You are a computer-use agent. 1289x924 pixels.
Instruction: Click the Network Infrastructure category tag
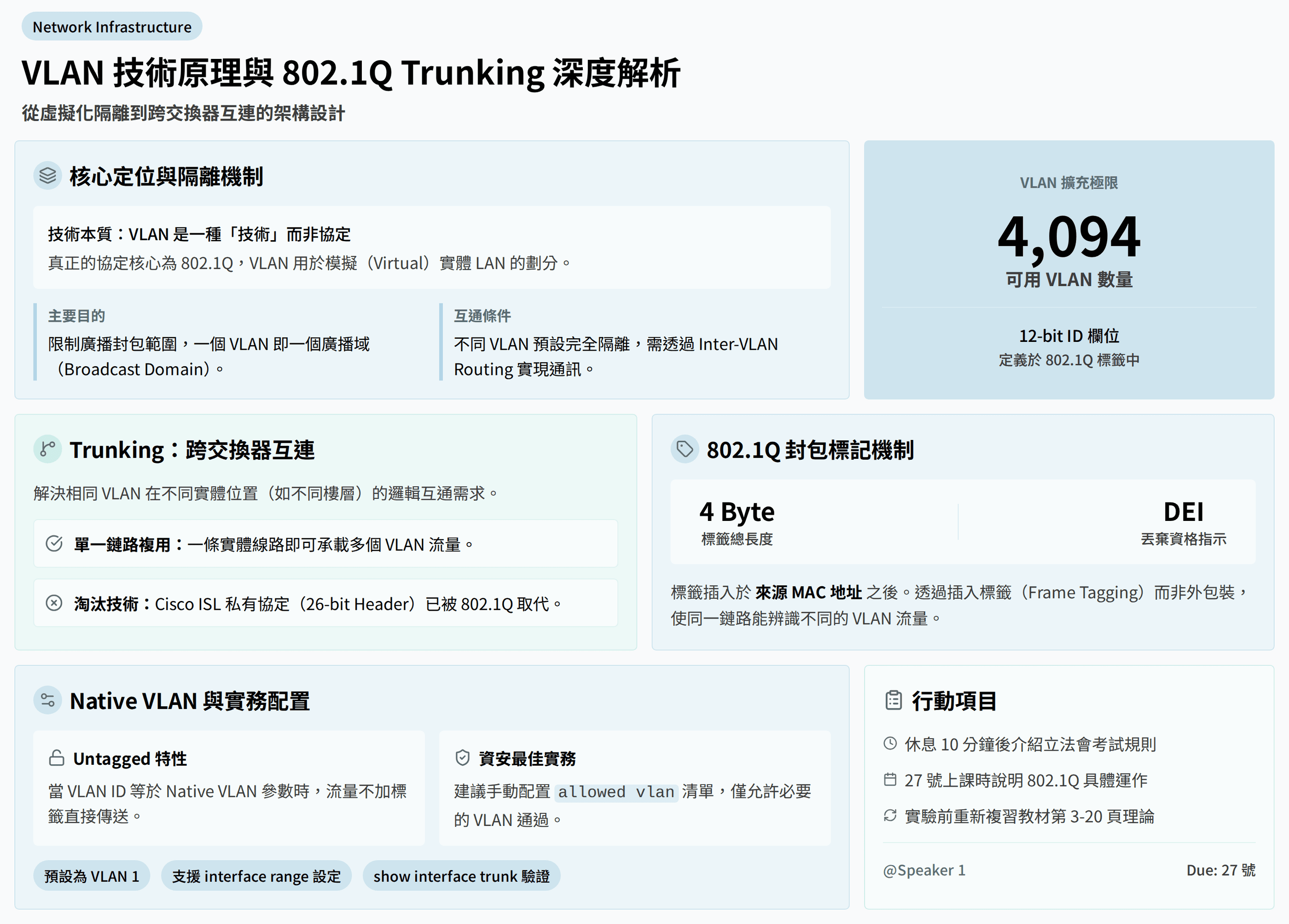112,27
